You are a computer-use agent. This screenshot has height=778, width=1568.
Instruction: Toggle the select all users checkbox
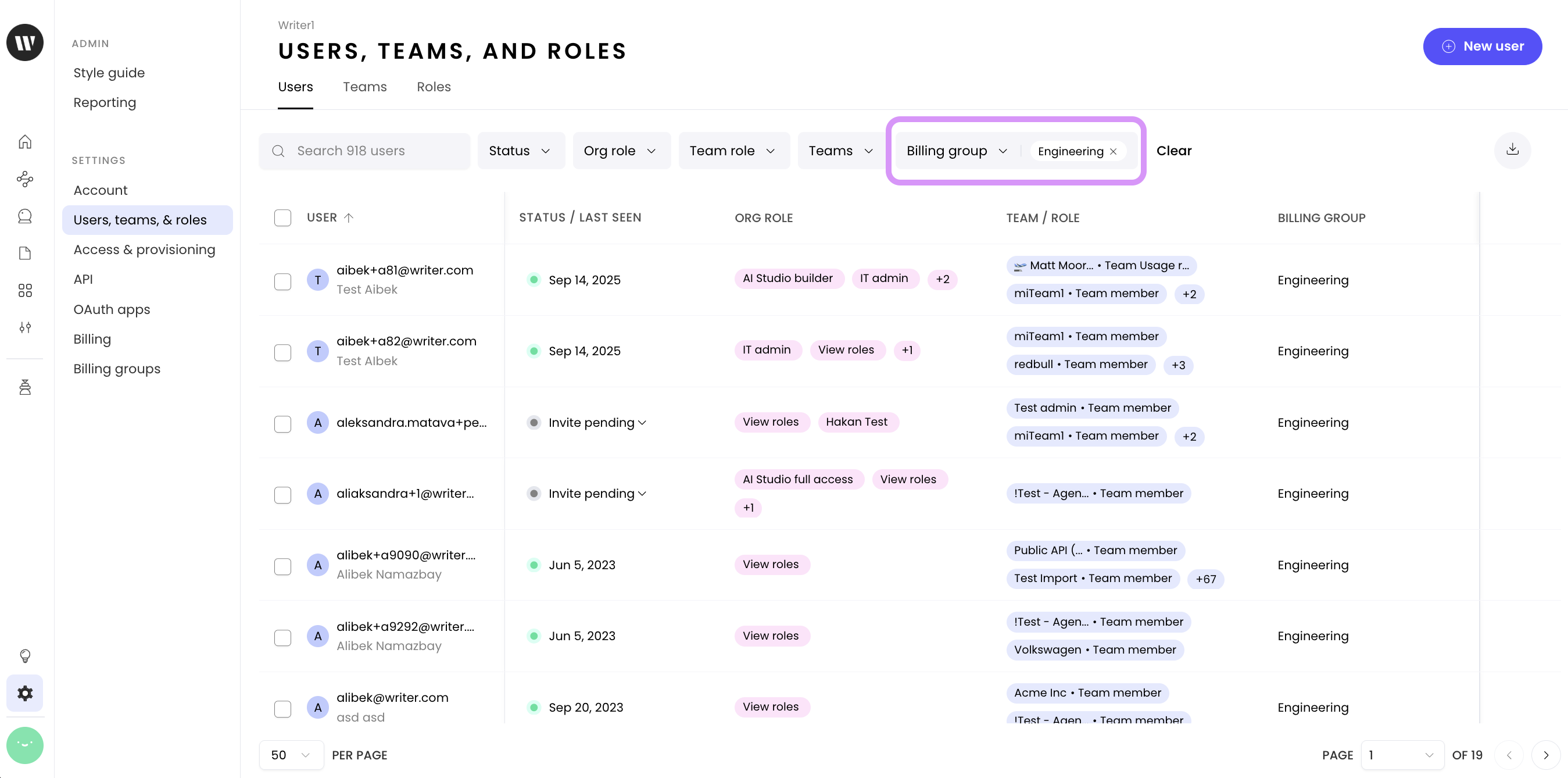pos(282,217)
